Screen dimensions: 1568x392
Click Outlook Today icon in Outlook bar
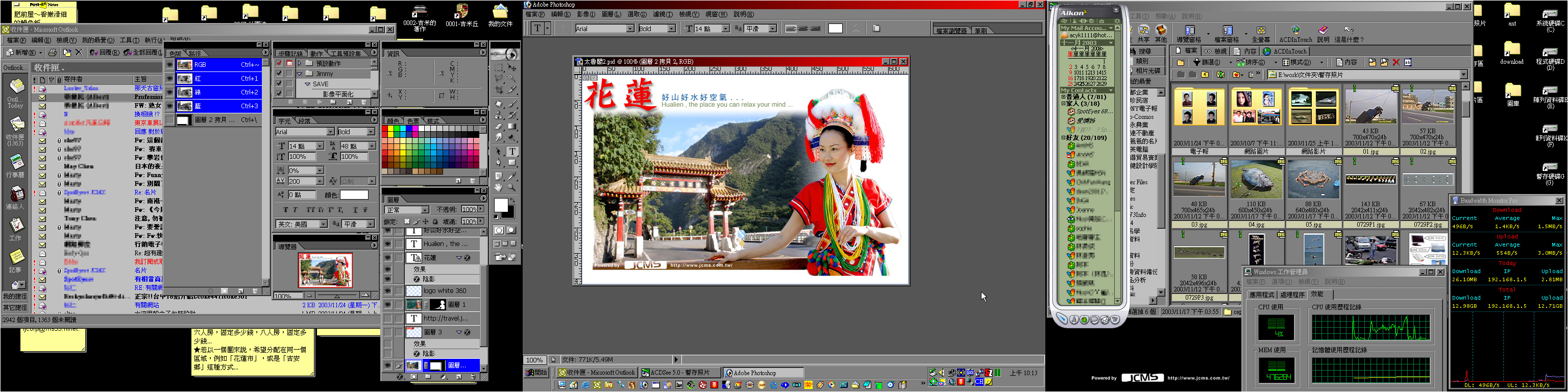16,86
